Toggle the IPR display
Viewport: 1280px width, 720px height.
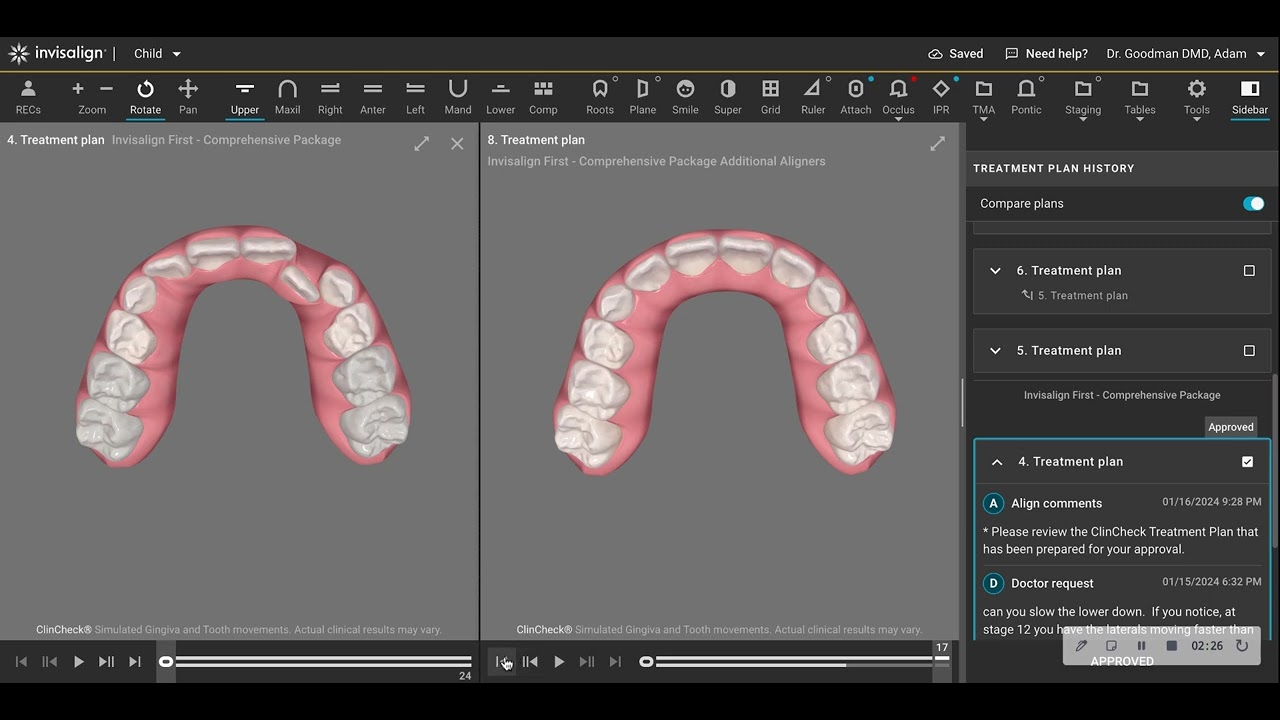[941, 97]
